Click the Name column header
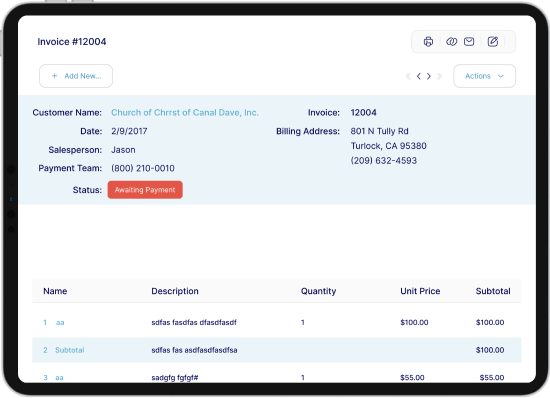This screenshot has width=550, height=398. (x=55, y=291)
